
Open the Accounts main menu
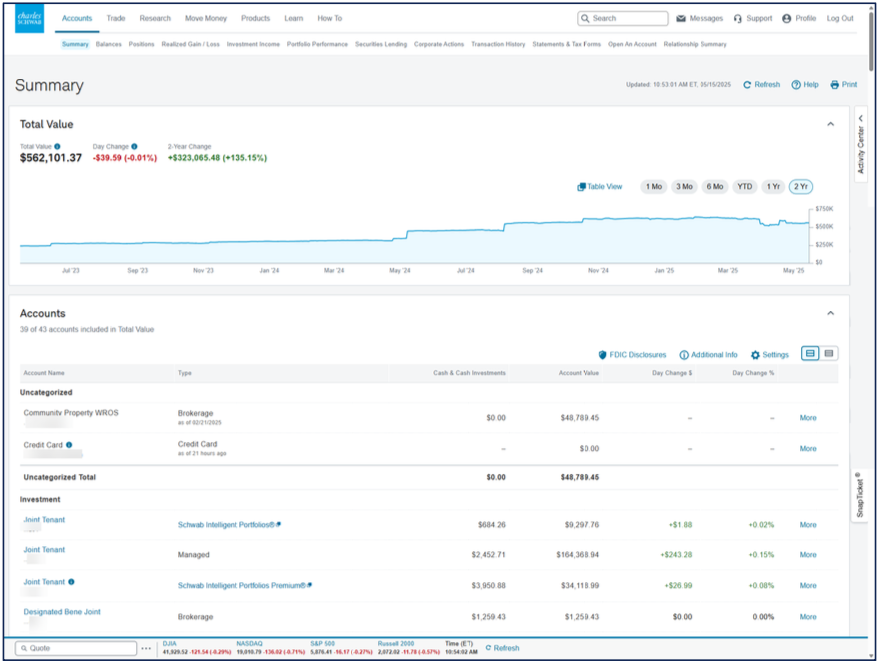(x=77, y=19)
